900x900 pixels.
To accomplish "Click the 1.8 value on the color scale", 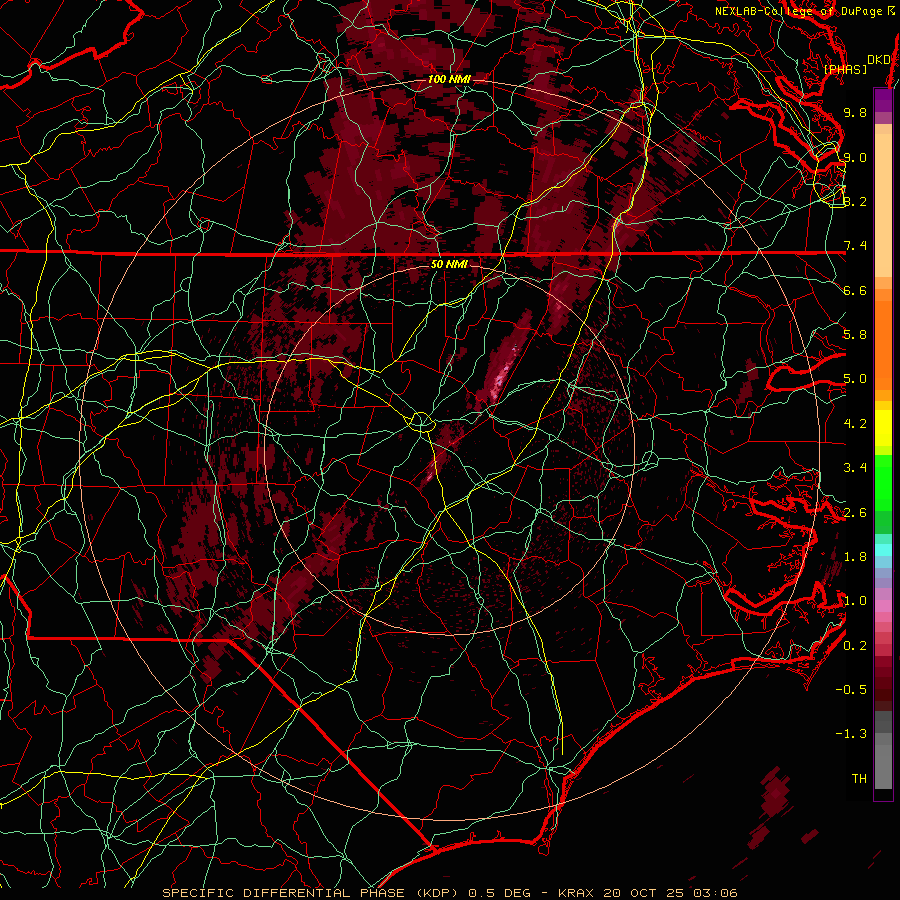I will pyautogui.click(x=855, y=557).
